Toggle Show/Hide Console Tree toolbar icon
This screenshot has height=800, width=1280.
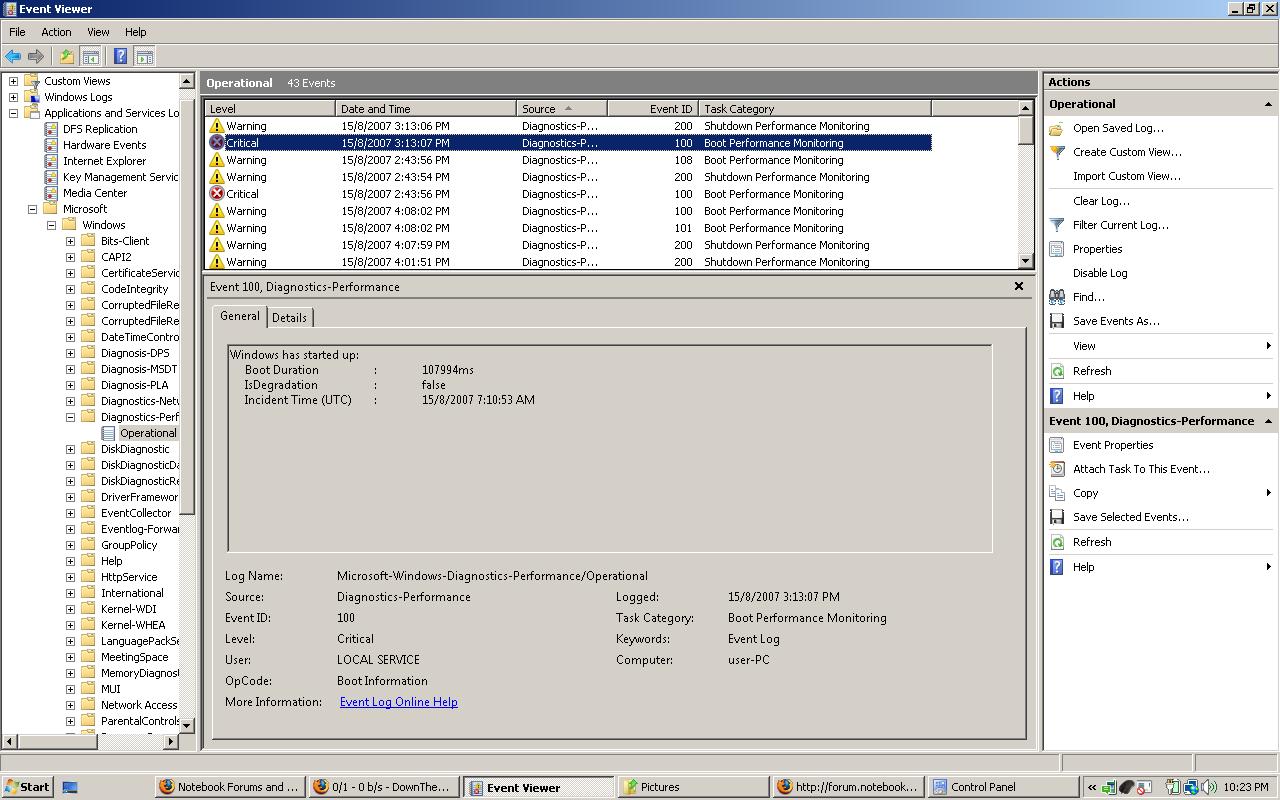tap(90, 57)
